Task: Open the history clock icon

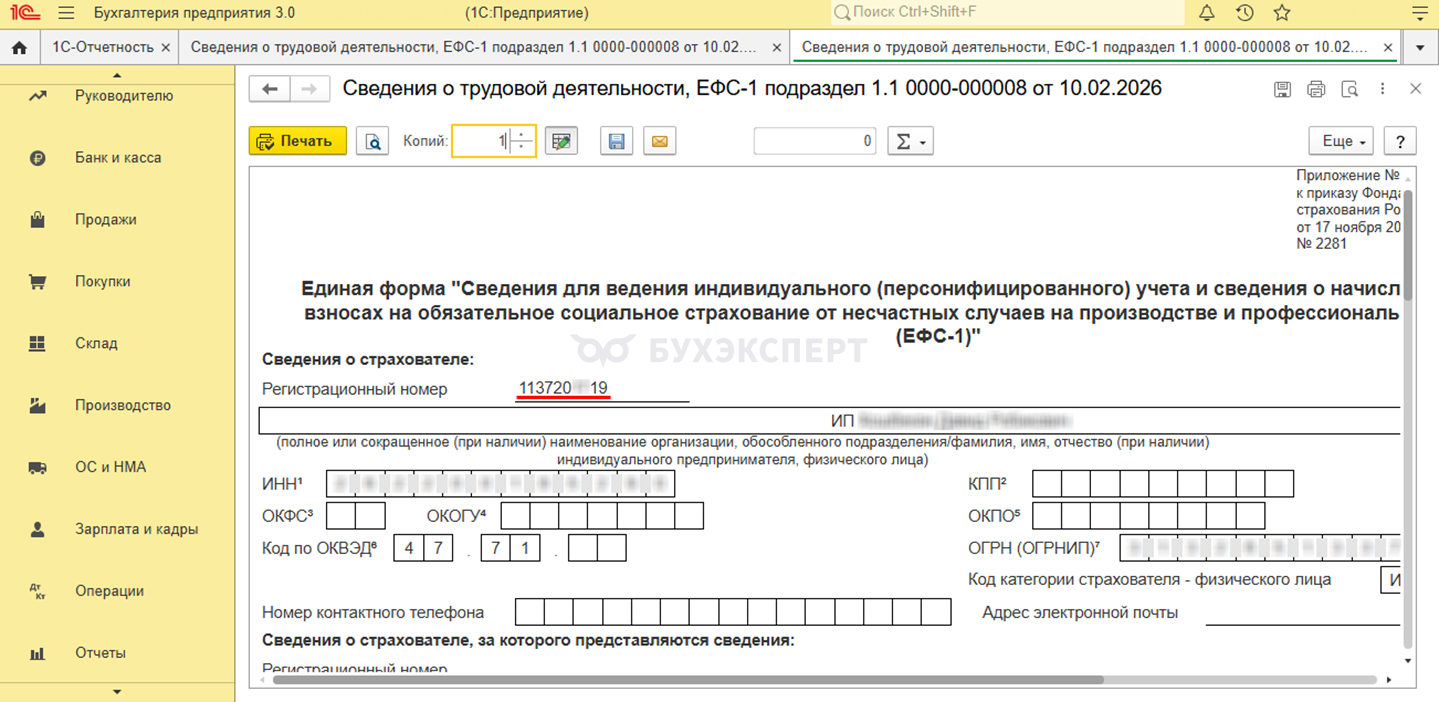Action: pyautogui.click(x=1244, y=13)
